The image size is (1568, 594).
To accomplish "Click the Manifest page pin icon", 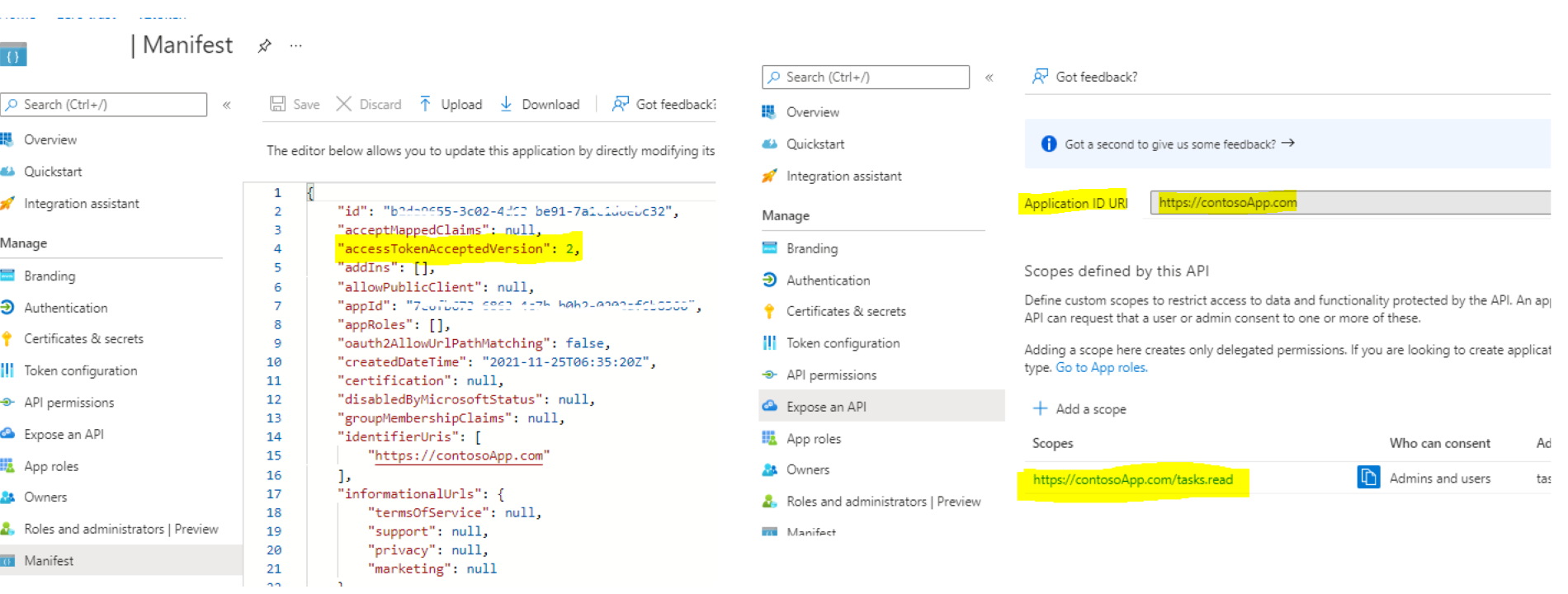I will tap(264, 46).
